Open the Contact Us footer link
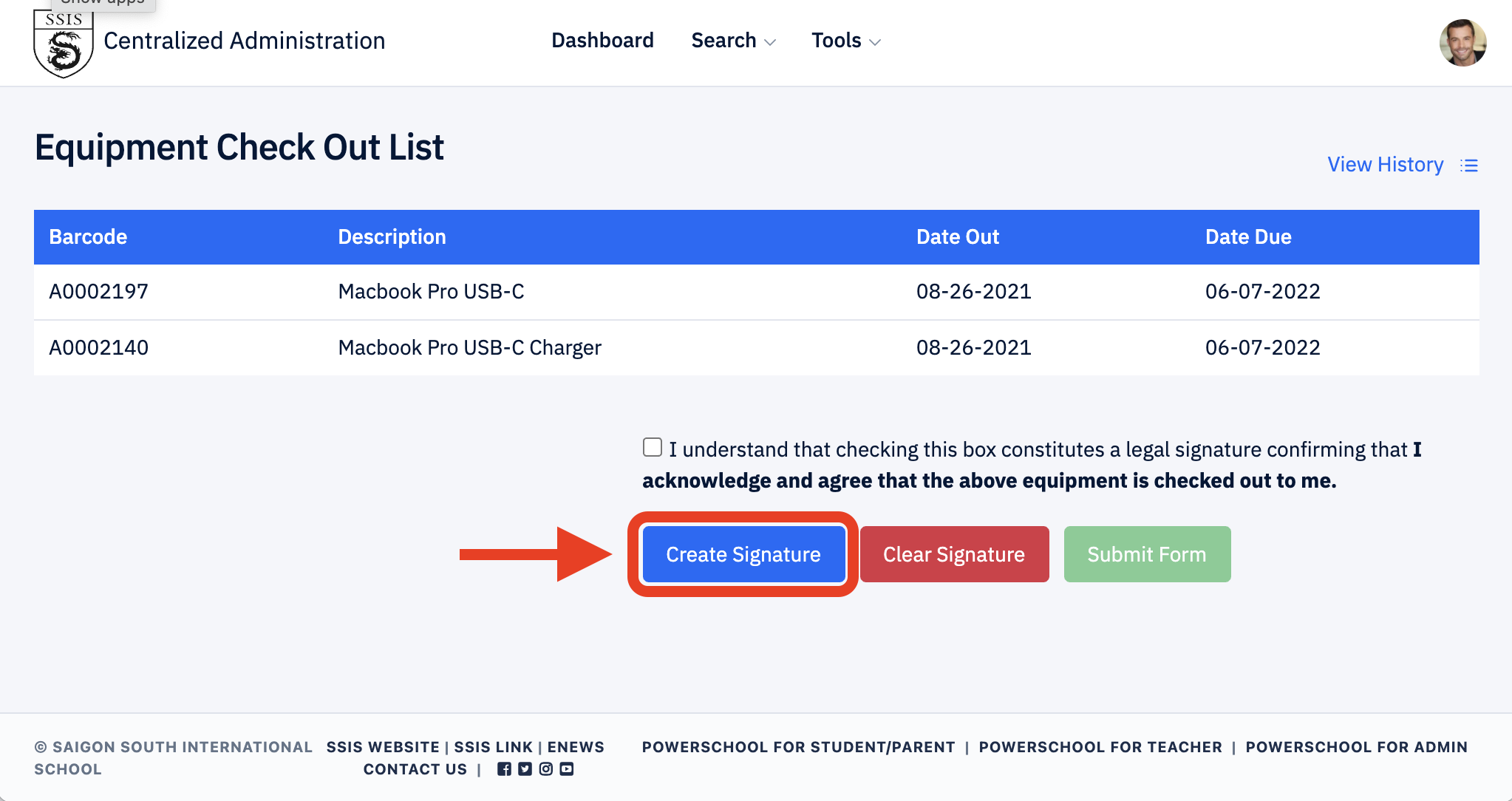This screenshot has width=1512, height=801. [x=415, y=769]
